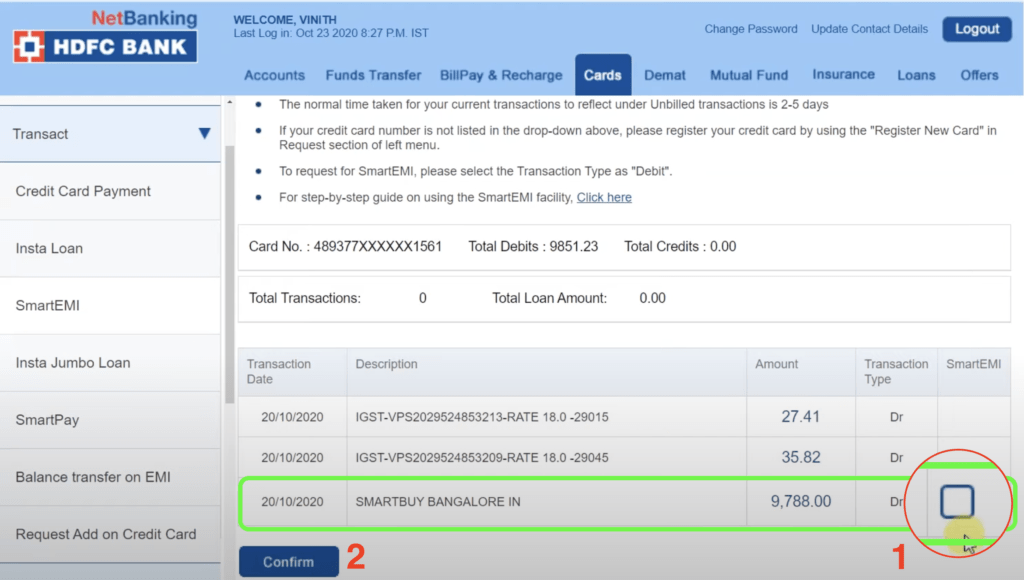Open Balance transfer on EMI

(x=110, y=477)
